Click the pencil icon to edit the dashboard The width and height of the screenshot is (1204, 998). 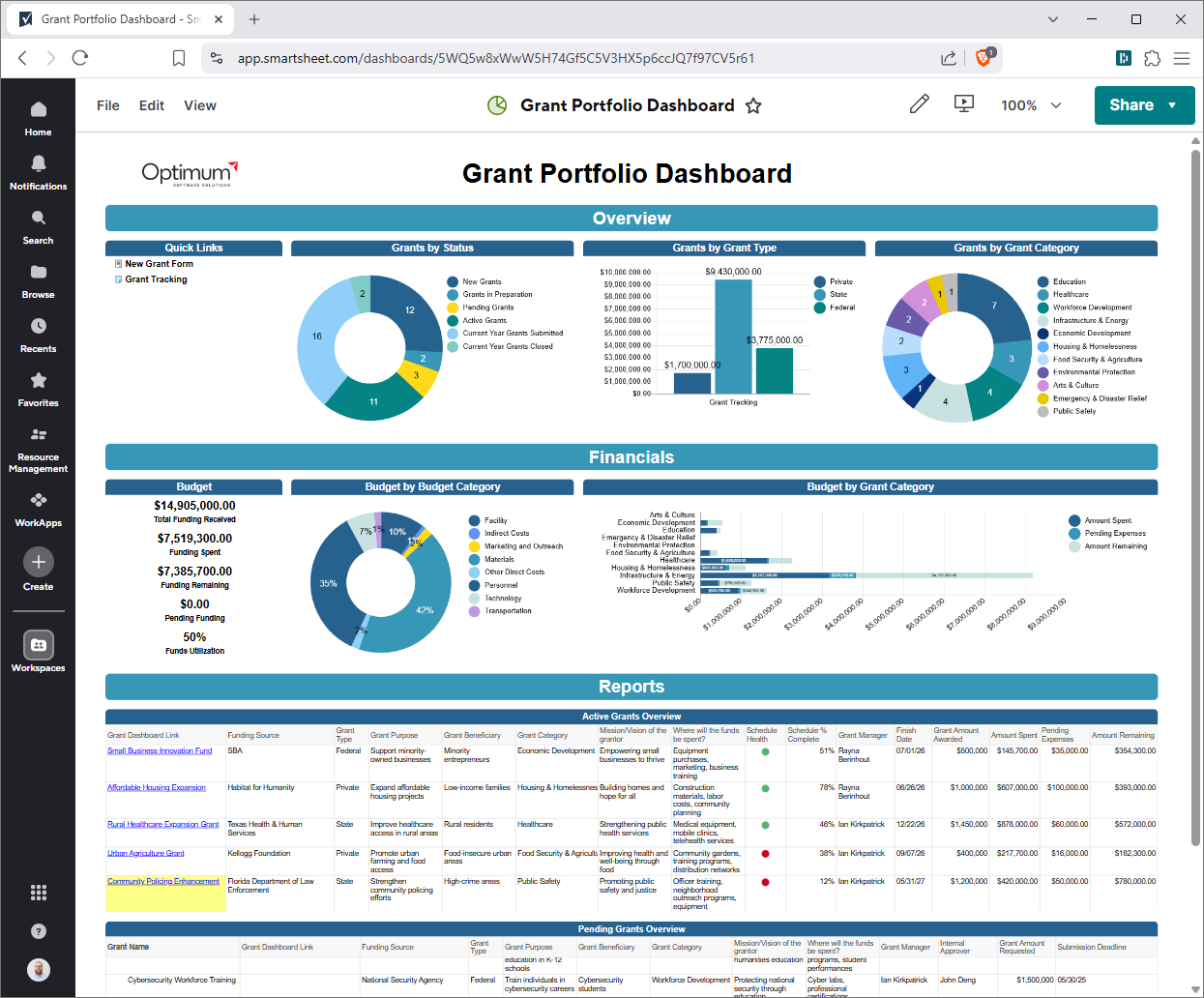pos(918,104)
